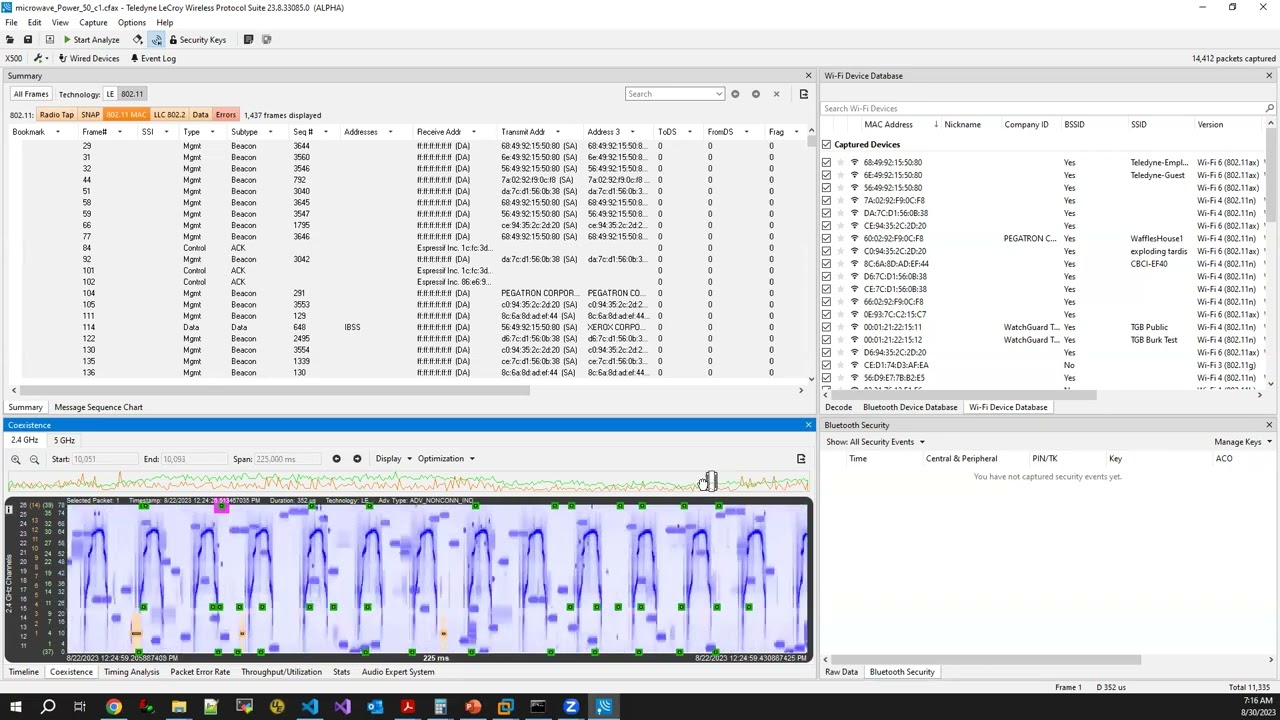Zoom out on the Coexistence view
The image size is (1280, 720).
[x=34, y=459]
